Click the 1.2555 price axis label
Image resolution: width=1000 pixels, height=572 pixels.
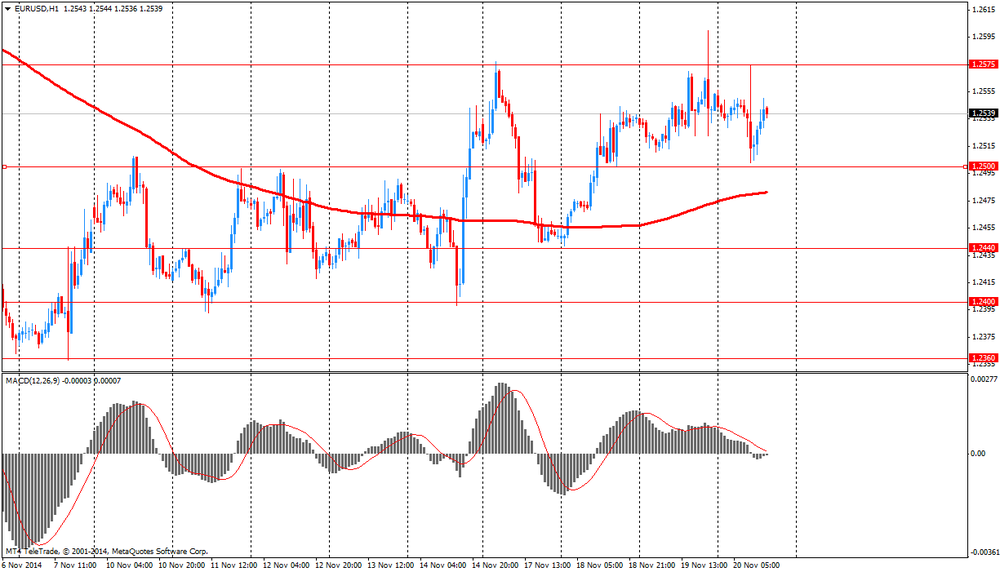click(x=983, y=91)
